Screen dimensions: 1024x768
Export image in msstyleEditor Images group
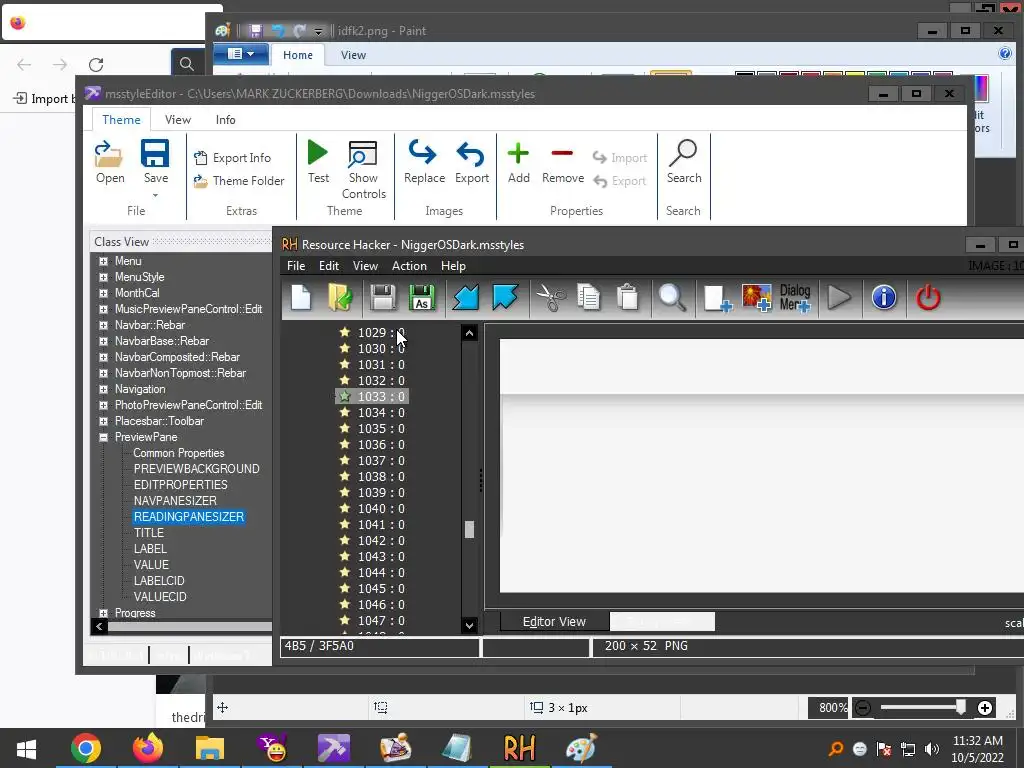coord(472,162)
